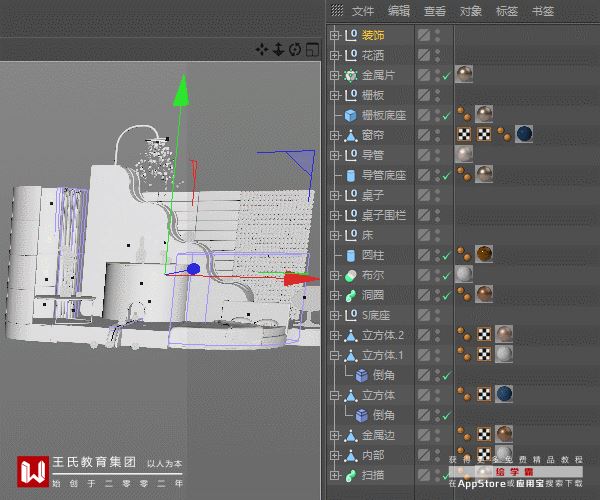Expand the 窗帘 object
Viewport: 600px width, 500px height.
pyautogui.click(x=335, y=135)
